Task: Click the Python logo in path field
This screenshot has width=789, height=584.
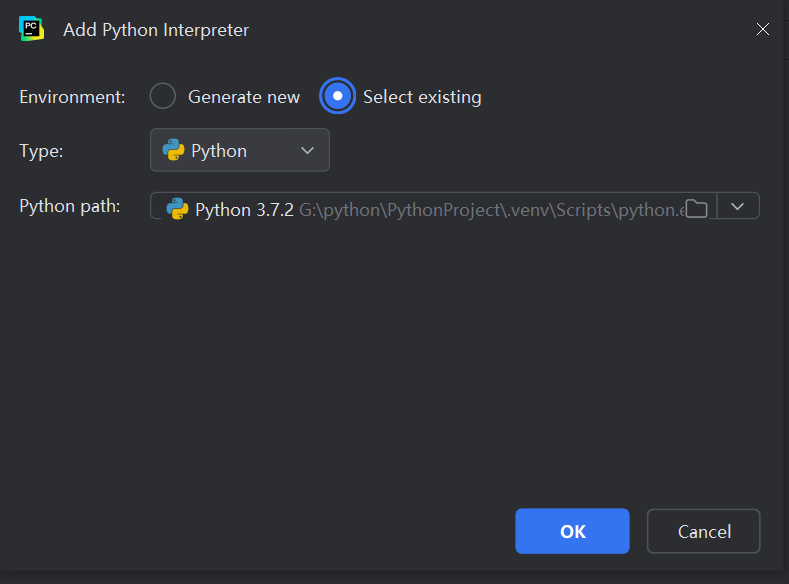Action: pos(178,209)
